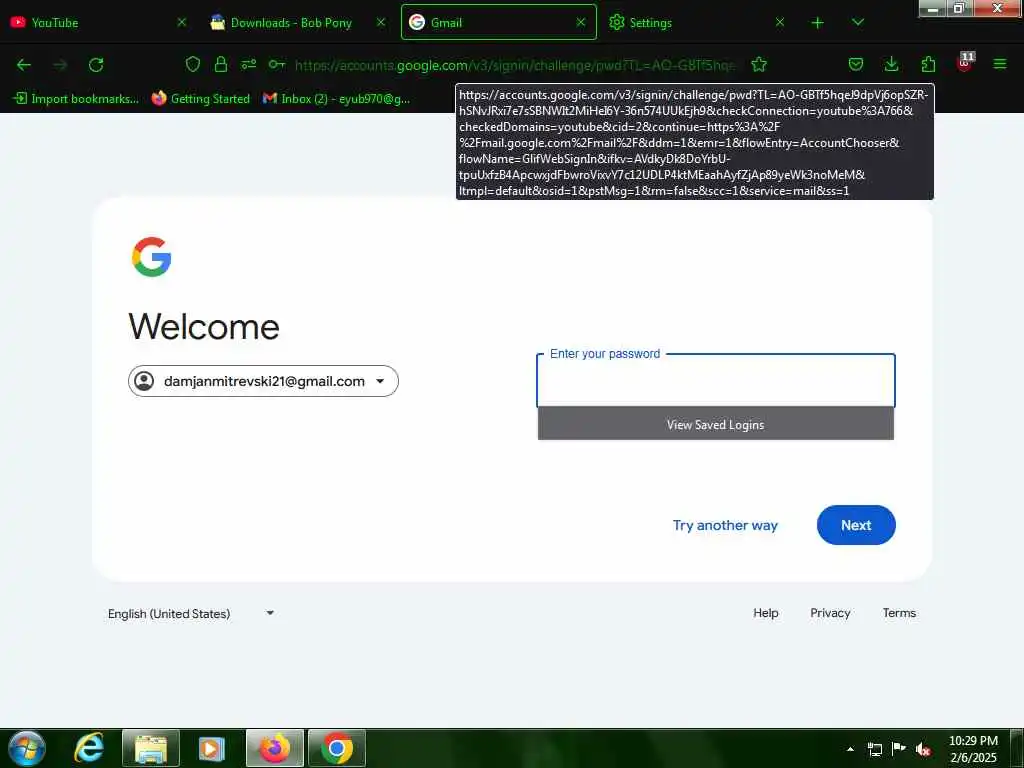Screen dimensions: 1024x768
Task: Open the Getting Started bookmark
Action: point(201,99)
